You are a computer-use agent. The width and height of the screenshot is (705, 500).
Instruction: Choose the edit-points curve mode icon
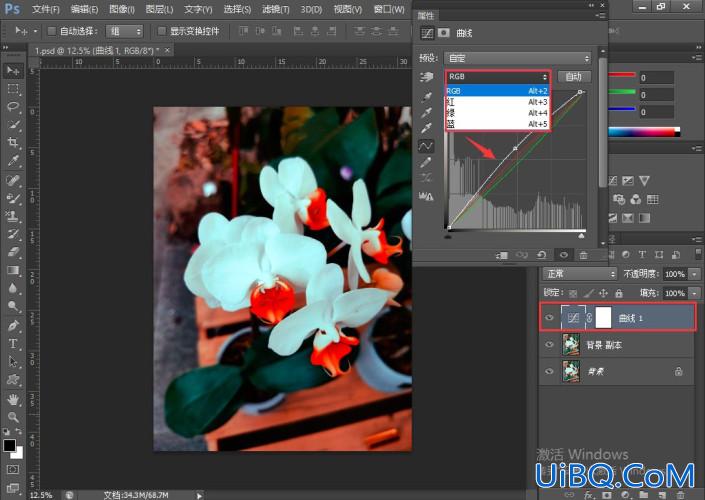point(426,146)
